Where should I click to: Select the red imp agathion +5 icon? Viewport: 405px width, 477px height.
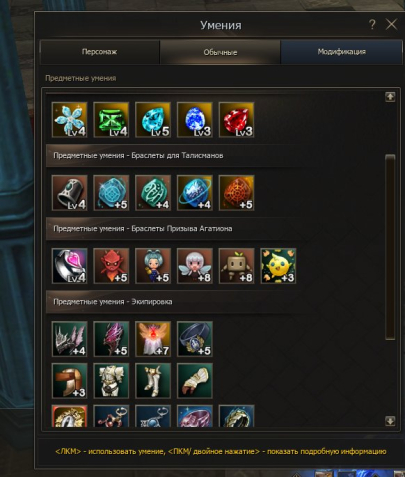pyautogui.click(x=111, y=266)
